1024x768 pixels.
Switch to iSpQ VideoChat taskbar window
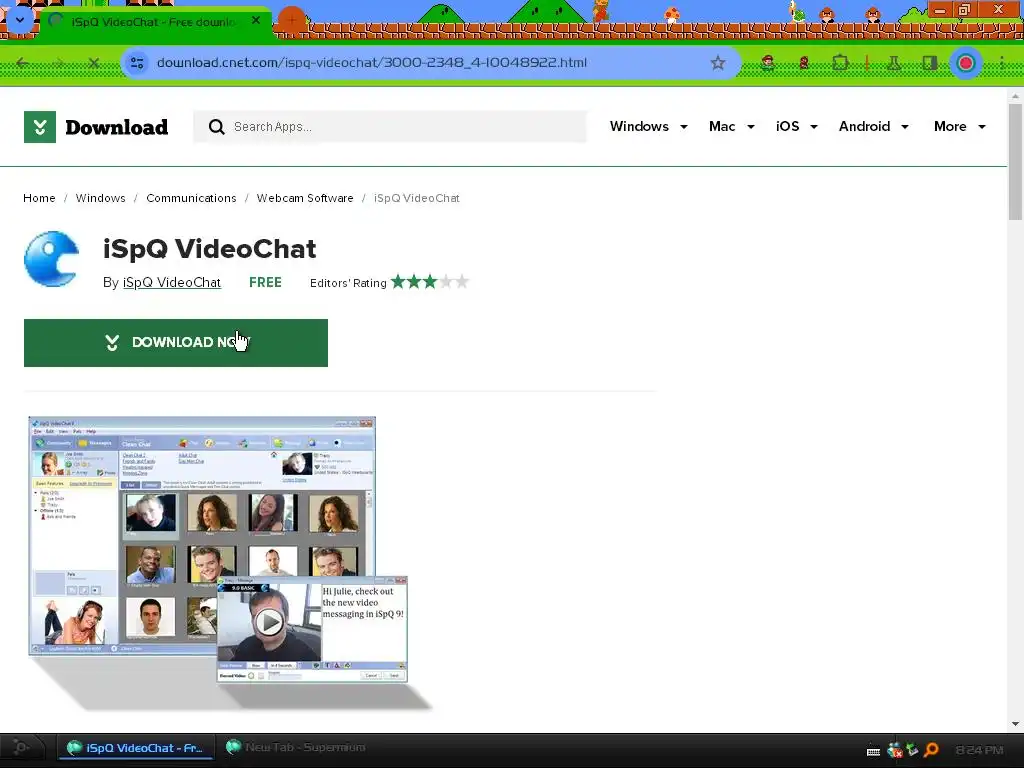point(136,748)
